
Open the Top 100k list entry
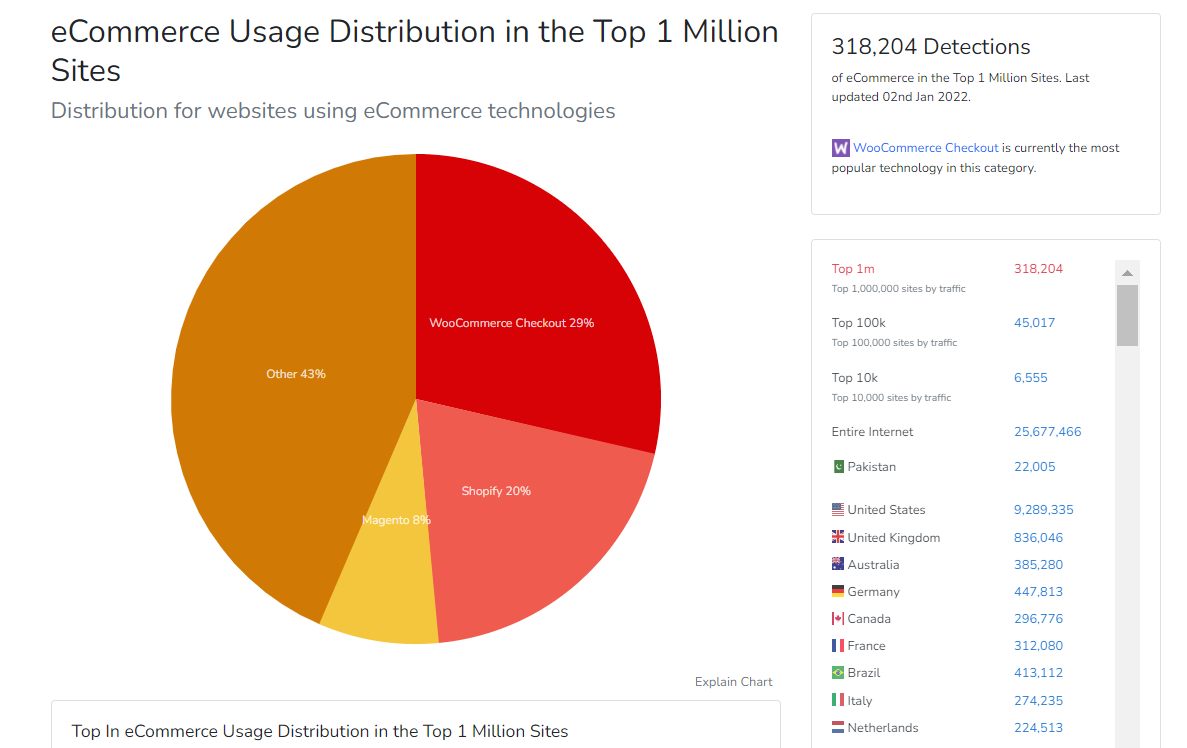pos(858,323)
